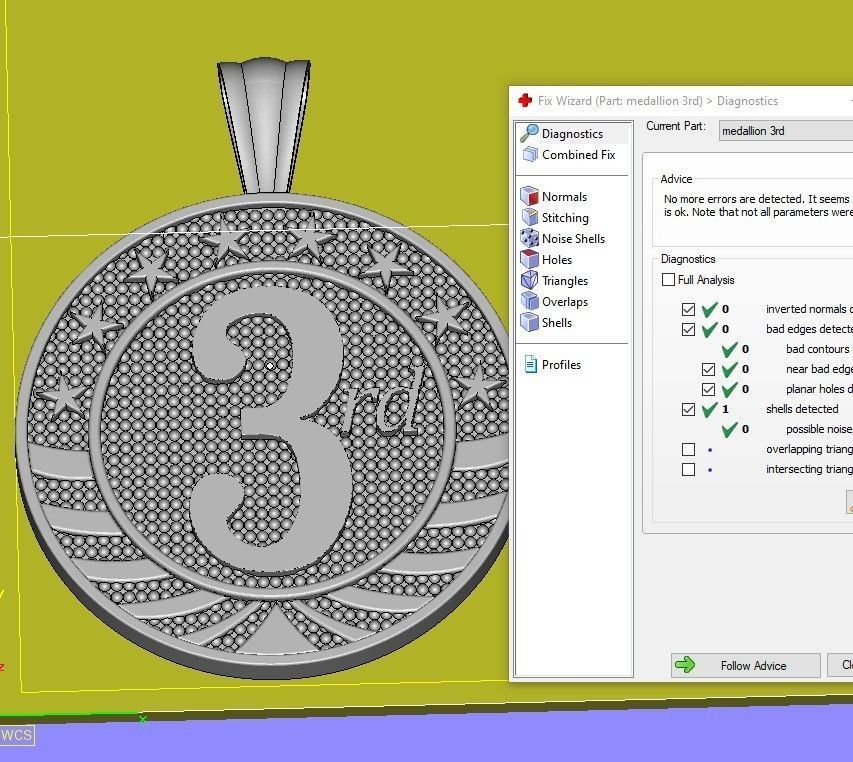
Task: Click the 'bad contours' diagnostic row
Action: click(x=786, y=349)
